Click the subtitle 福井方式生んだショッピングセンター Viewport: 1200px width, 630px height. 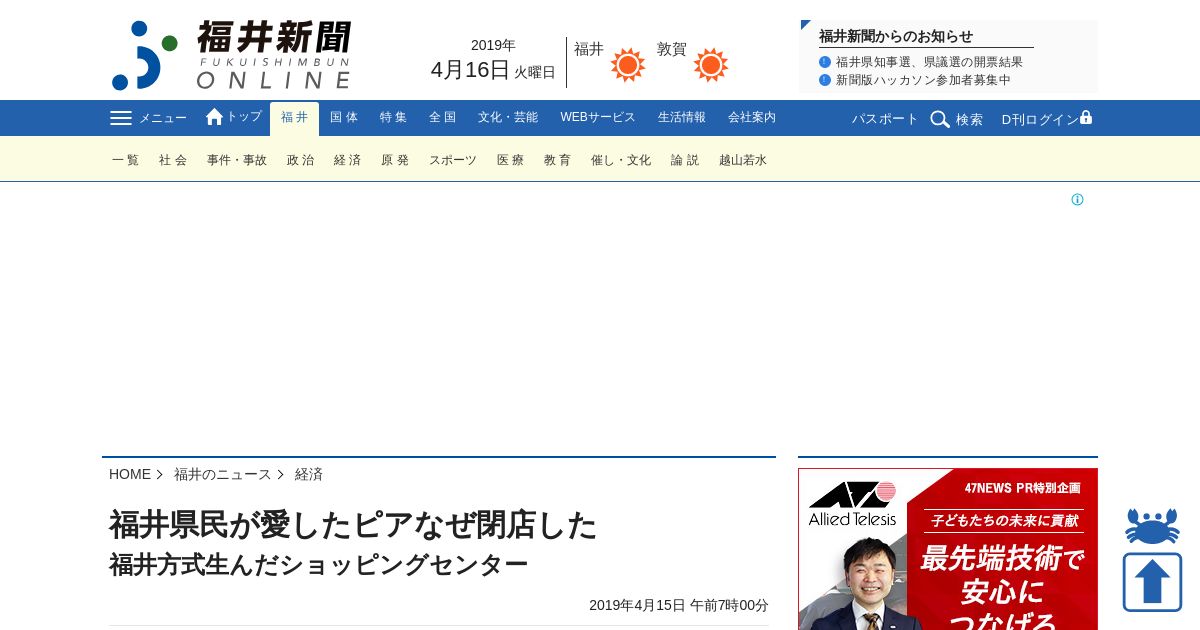click(x=318, y=565)
